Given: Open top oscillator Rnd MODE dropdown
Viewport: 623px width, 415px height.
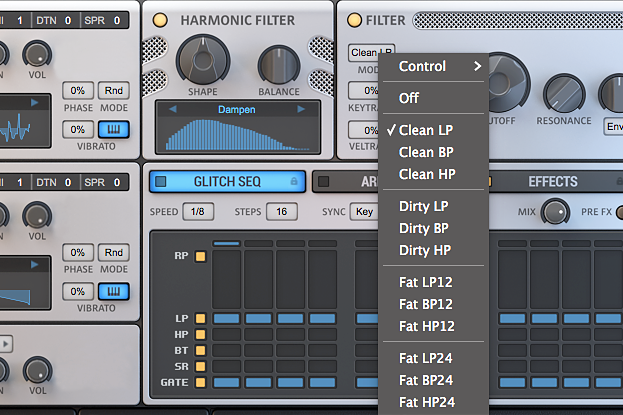Looking at the screenshot, I should point(114,91).
